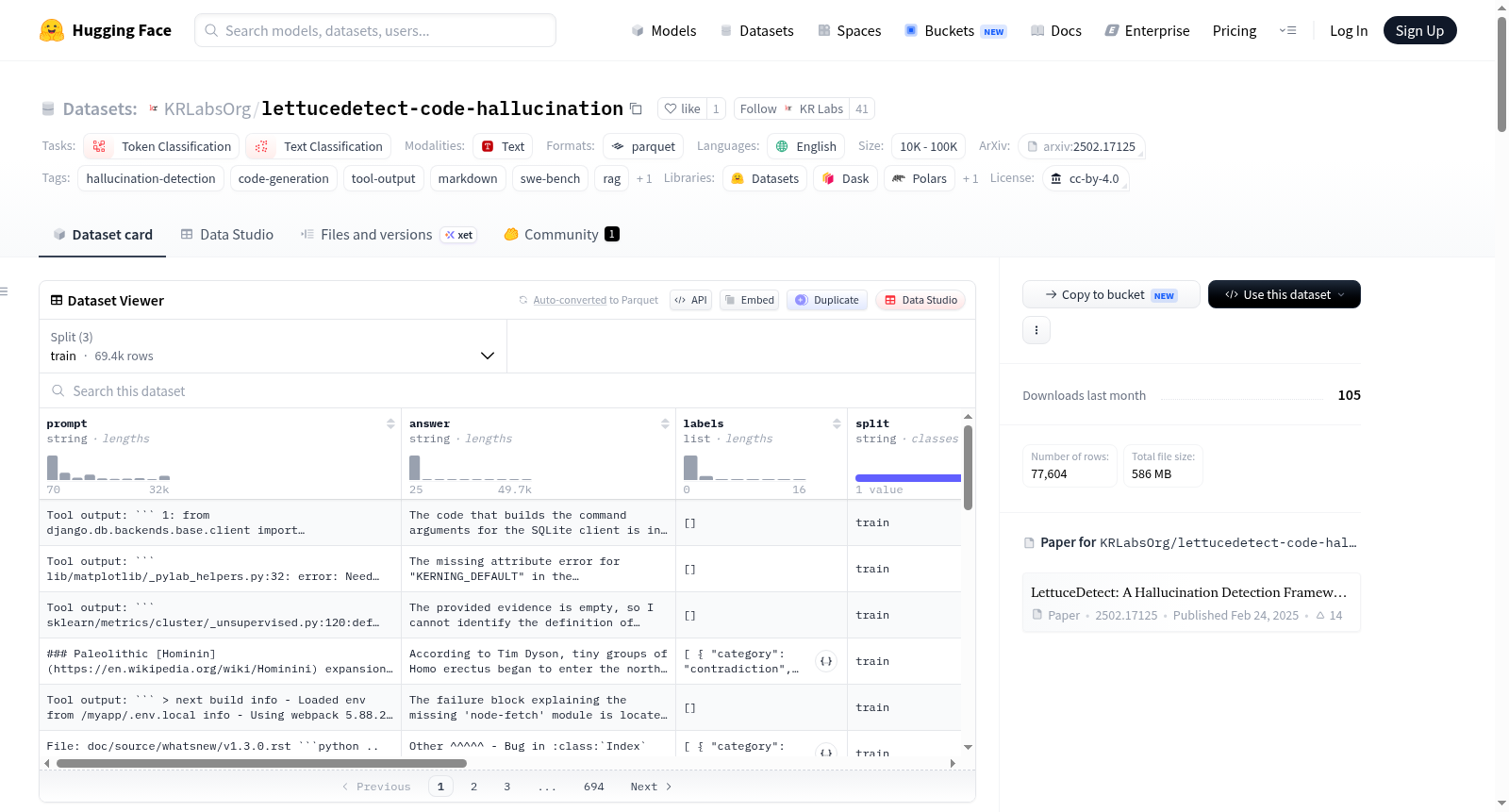Click the swe-bench tag
1509x812 pixels.
(550, 178)
